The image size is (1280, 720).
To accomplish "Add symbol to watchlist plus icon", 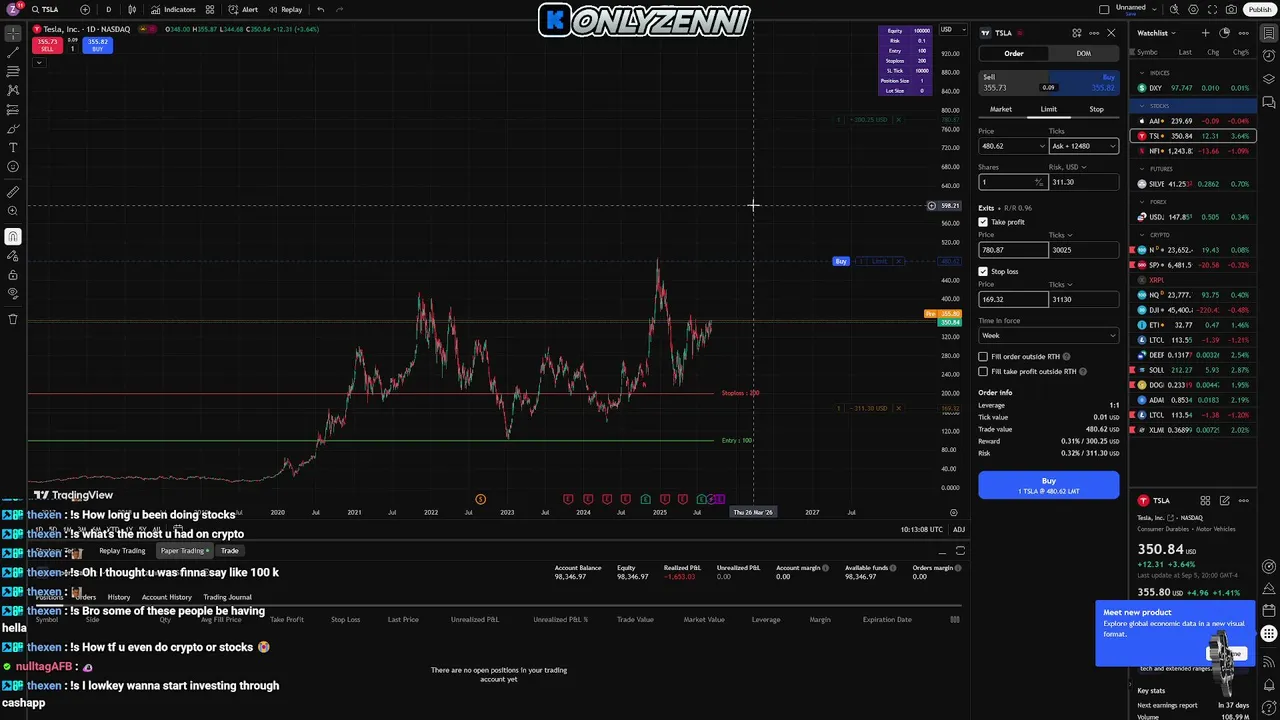I will (1206, 33).
